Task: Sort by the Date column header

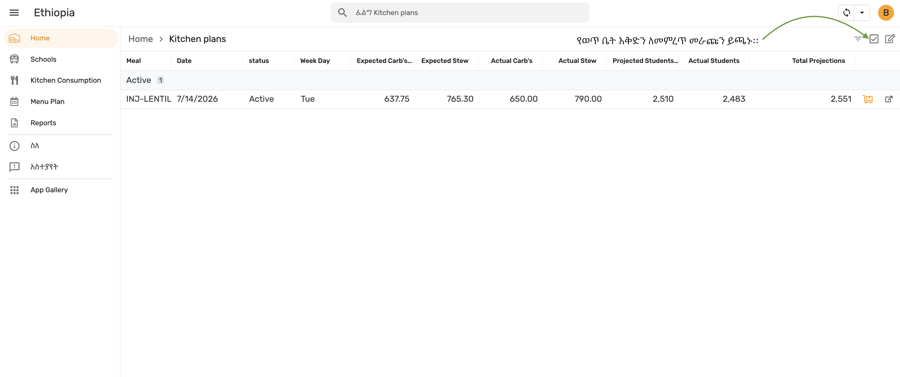Action: 184,61
